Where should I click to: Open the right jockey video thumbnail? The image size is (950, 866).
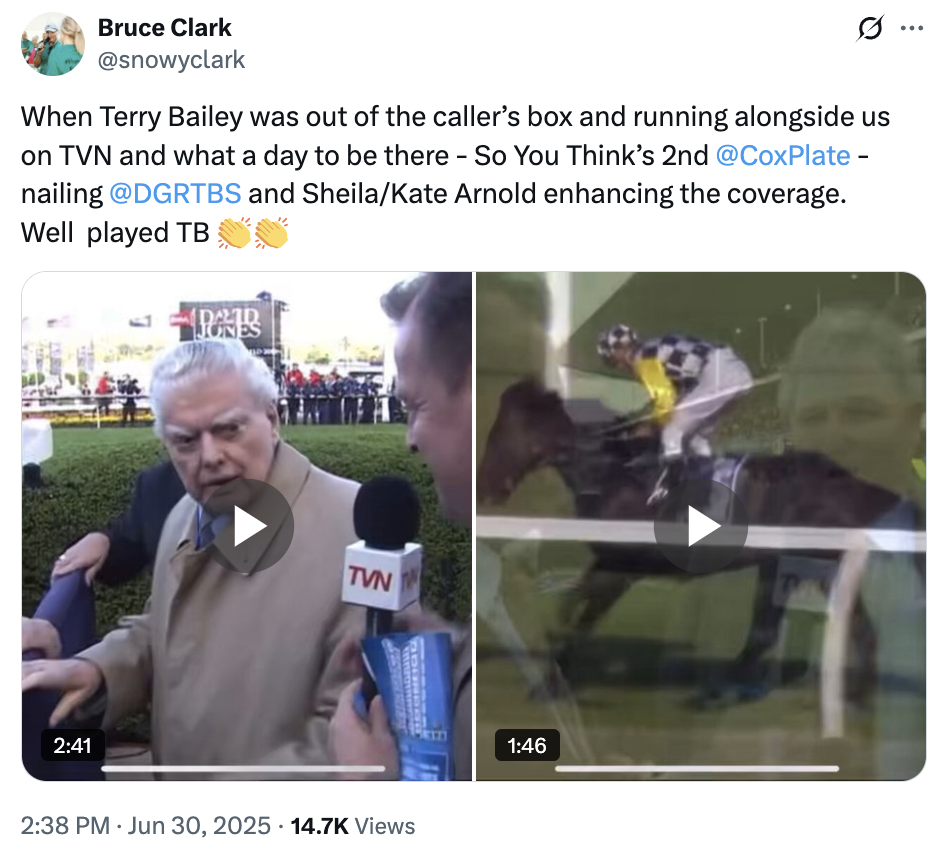click(x=701, y=526)
